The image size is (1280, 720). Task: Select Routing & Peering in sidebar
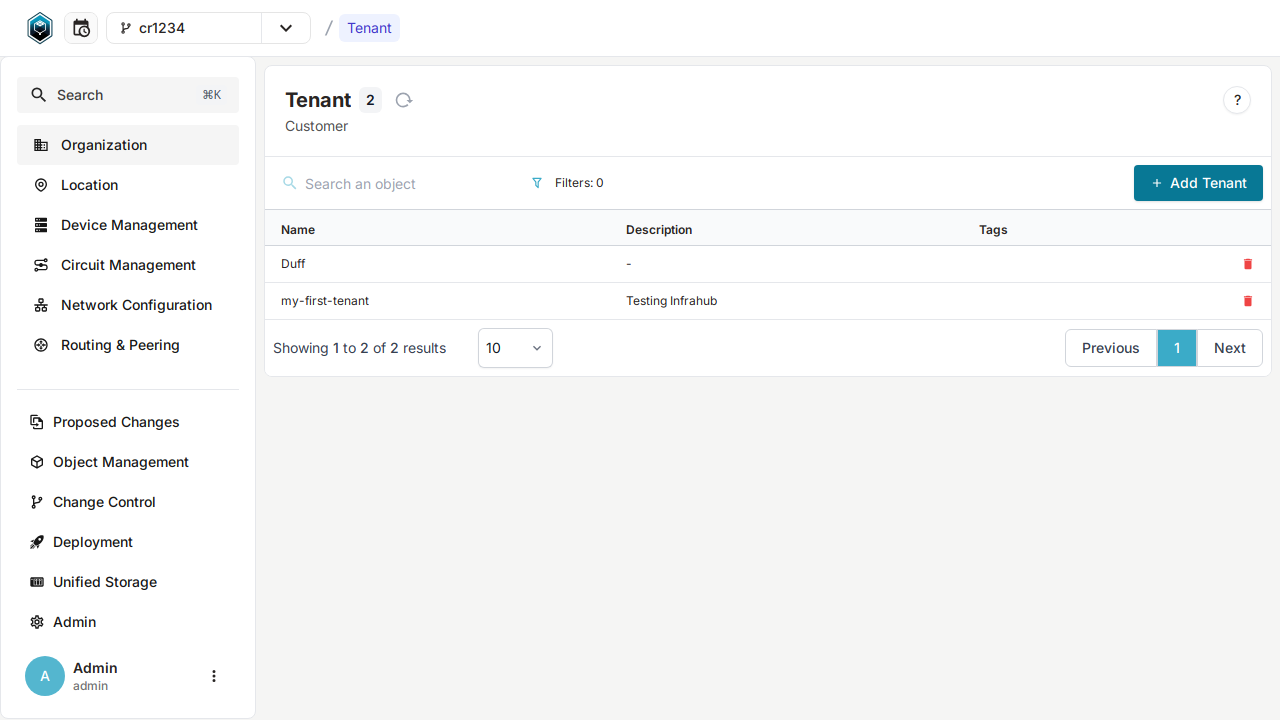(x=120, y=345)
